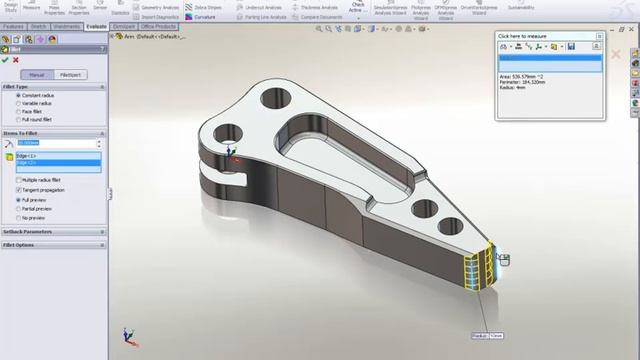The width and height of the screenshot is (640, 360).
Task: Select Constant radius fillet type
Action: tap(35, 95)
